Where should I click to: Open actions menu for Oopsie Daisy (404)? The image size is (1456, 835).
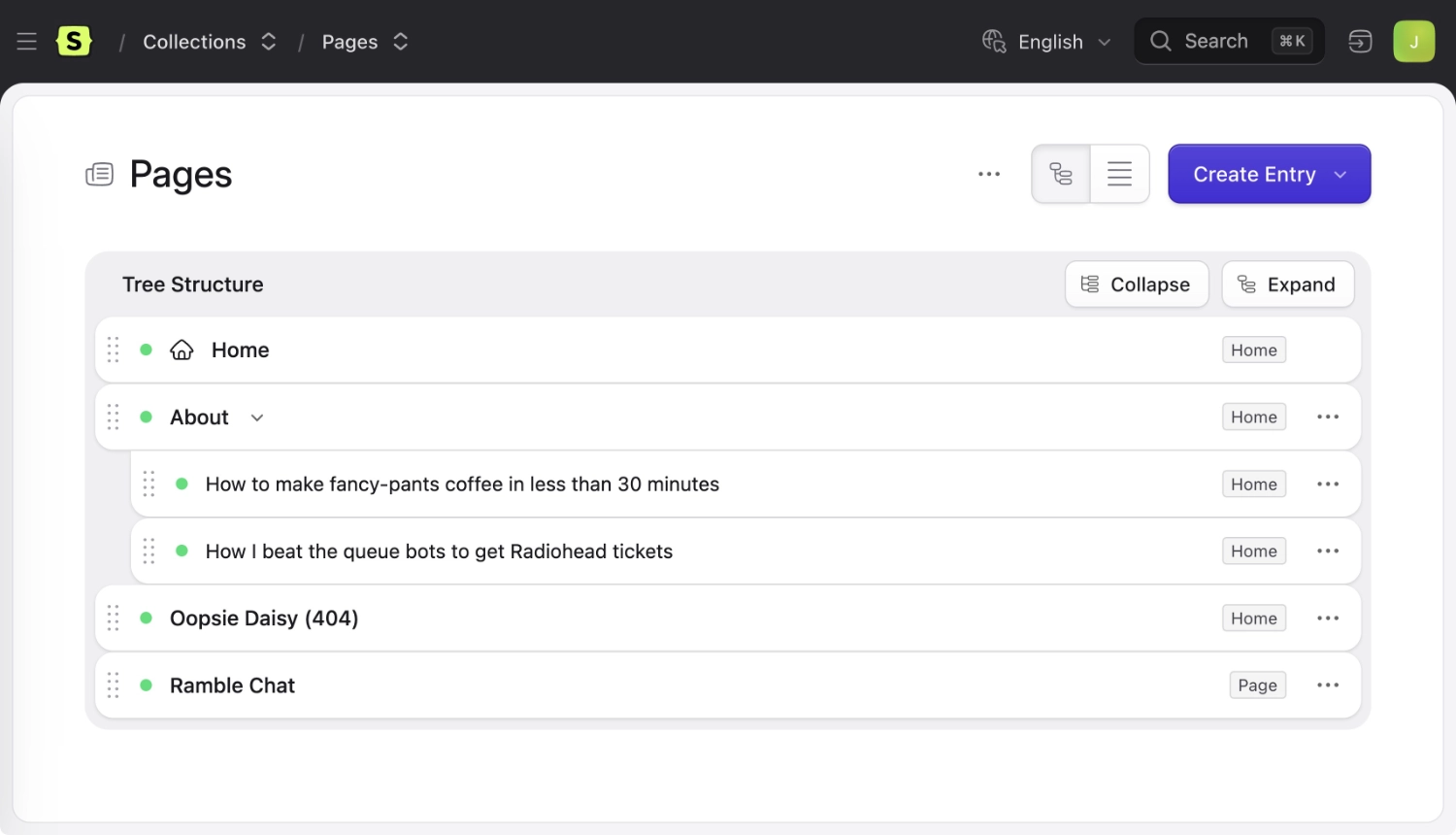[1328, 618]
